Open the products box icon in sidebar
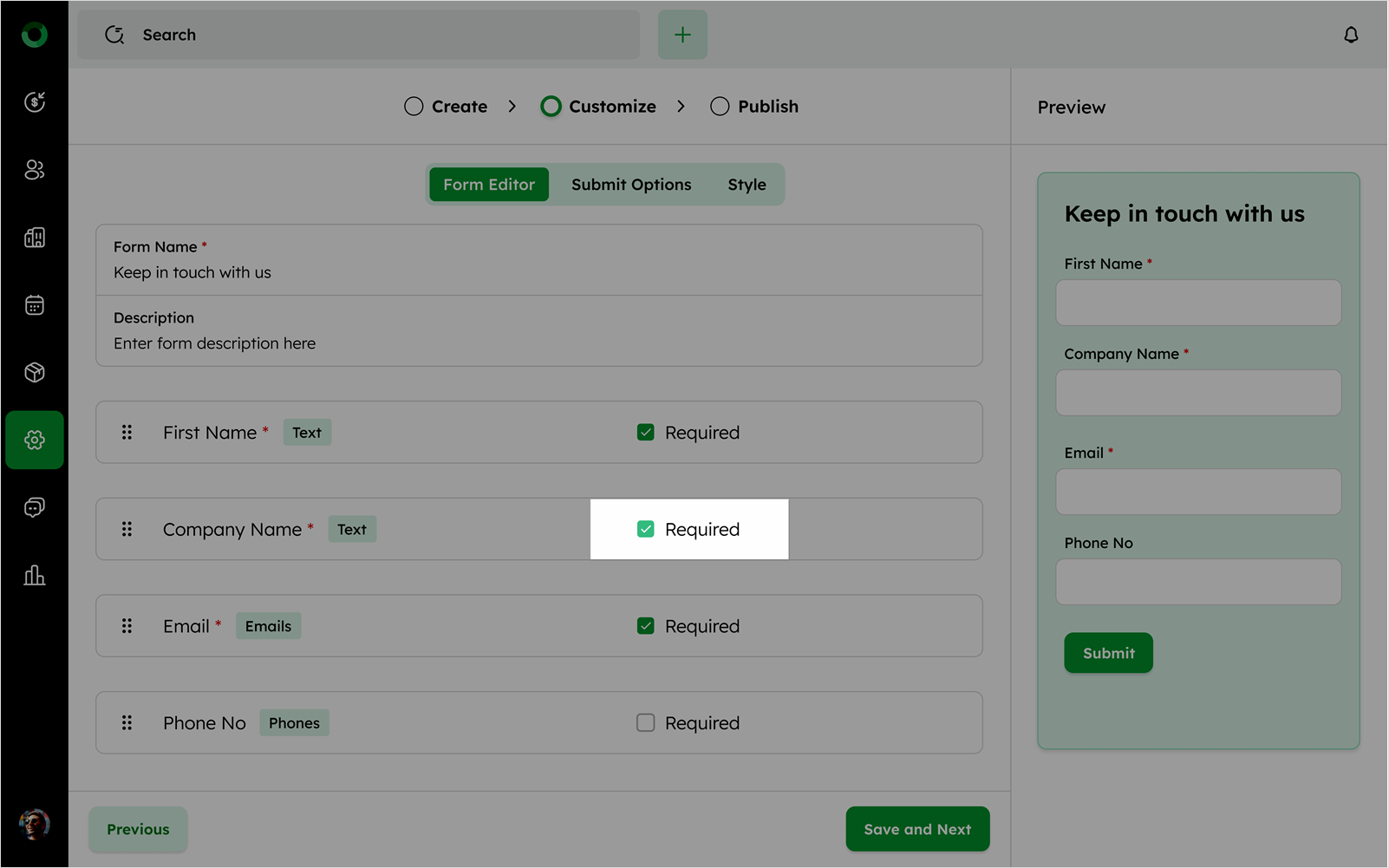Screen dimensions: 1389x868 35,373
